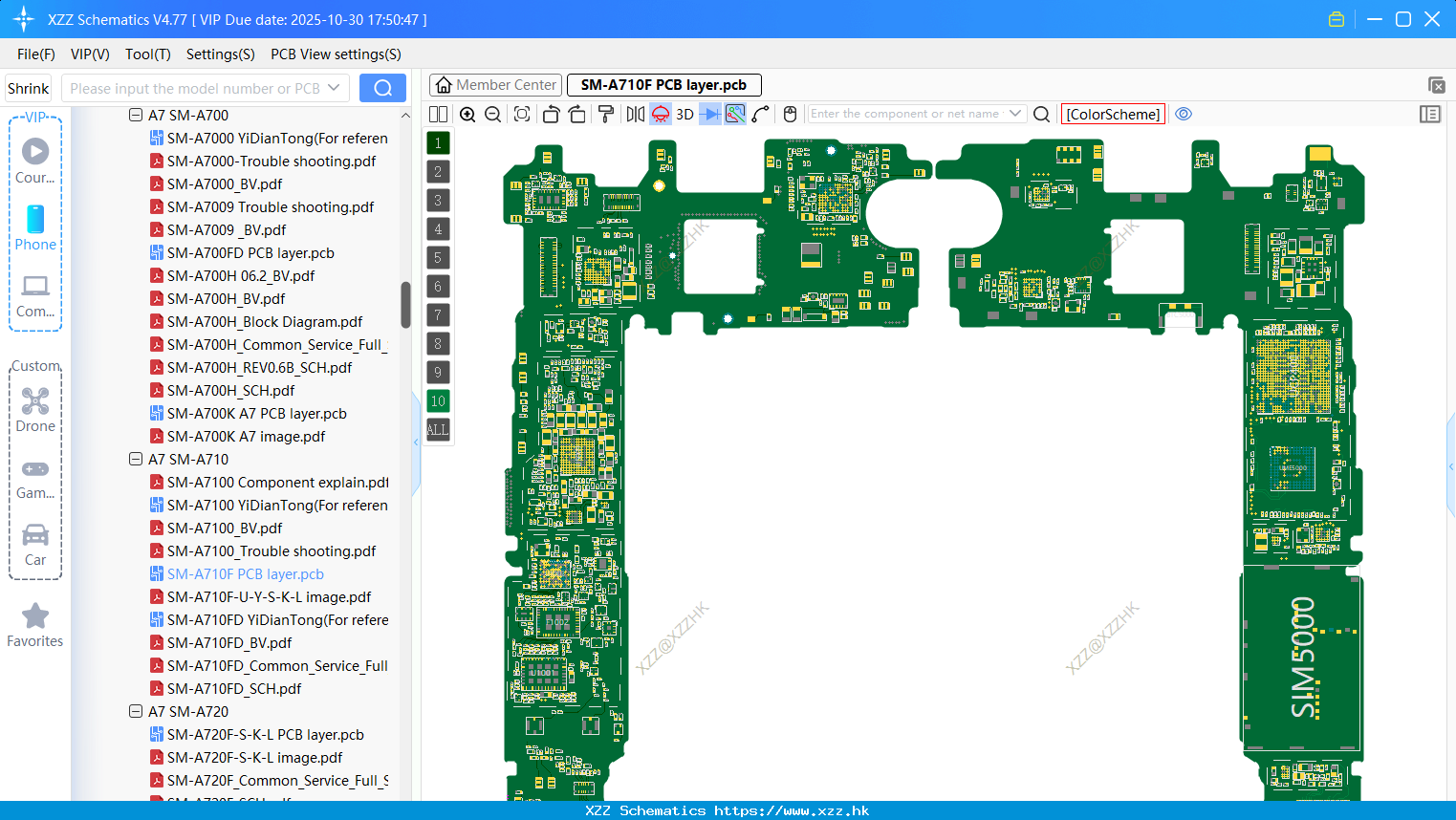
Task: Open SM-A700H_Block Diagram.pdf
Action: (x=264, y=321)
